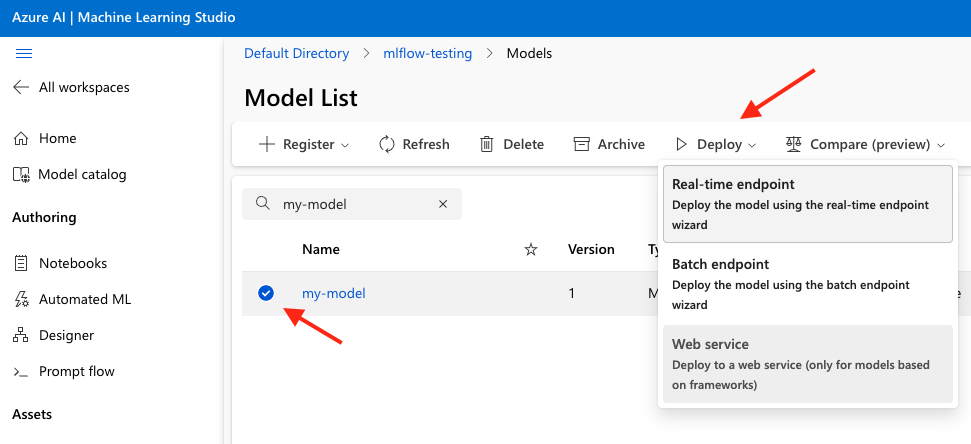Uncheck the my-model row checkbox
Viewport: 971px width, 444px height.
pyautogui.click(x=266, y=293)
